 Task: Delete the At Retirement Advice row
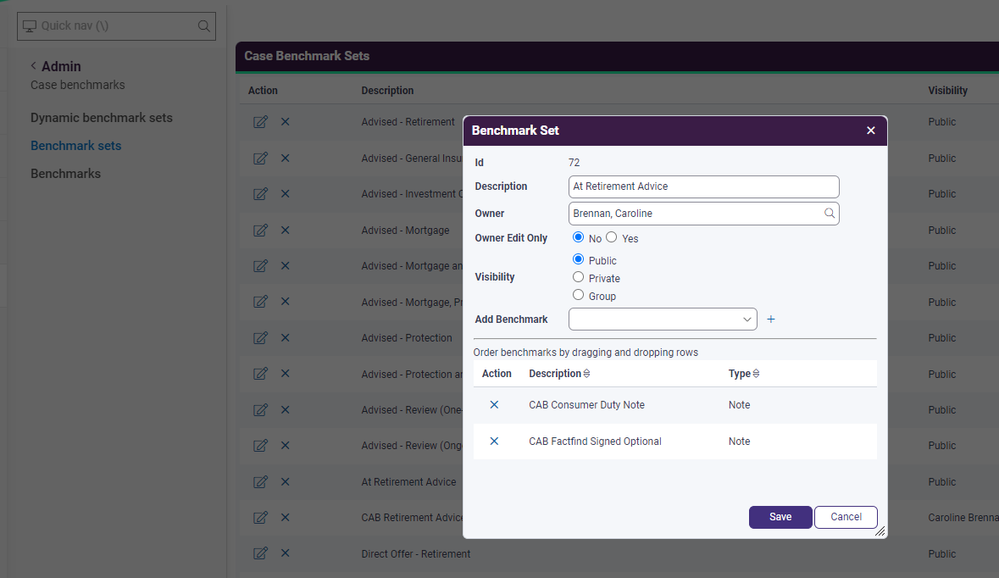pyautogui.click(x=285, y=482)
